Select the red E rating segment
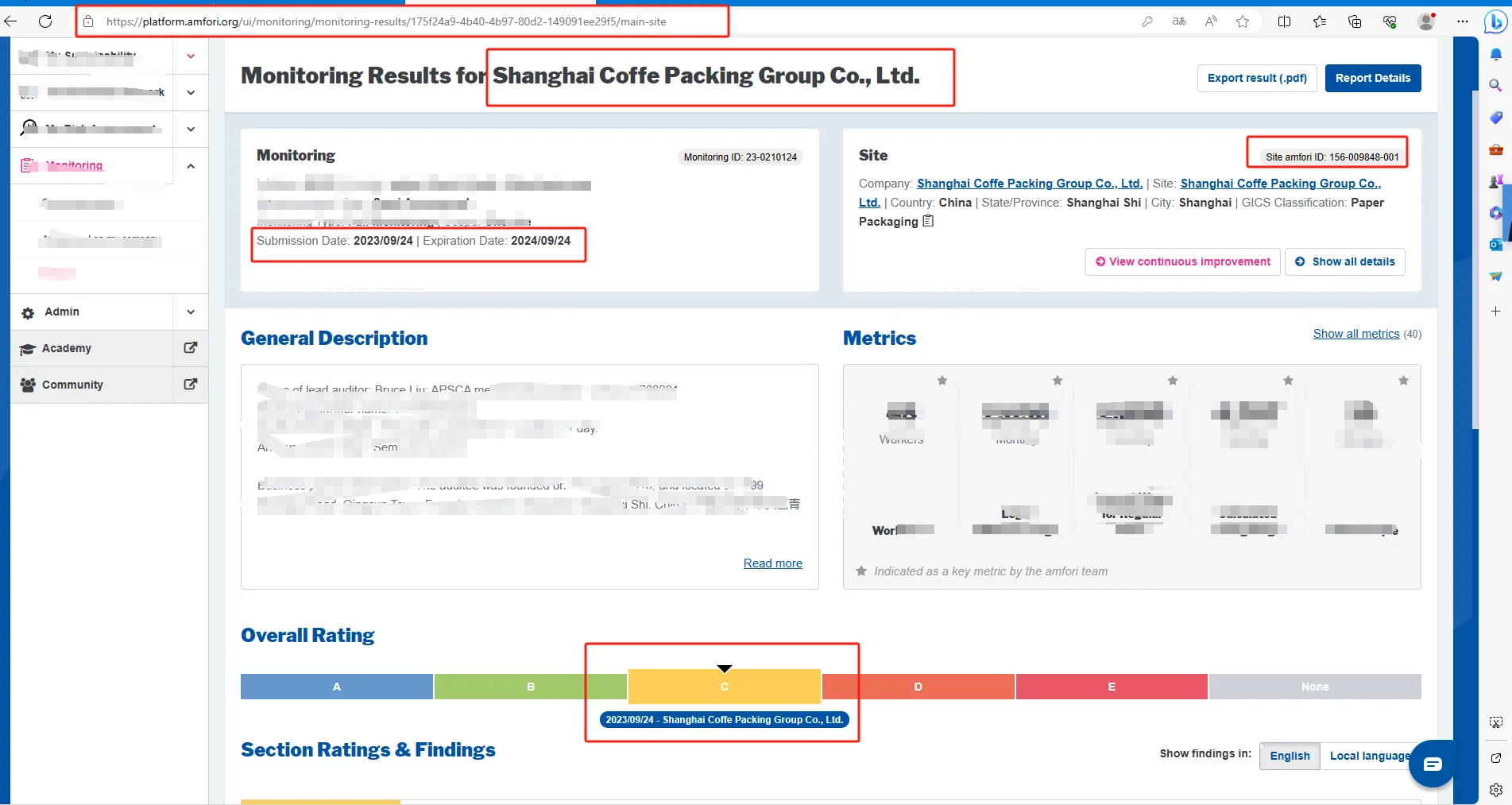Image resolution: width=1512 pixels, height=805 pixels. click(x=1112, y=687)
